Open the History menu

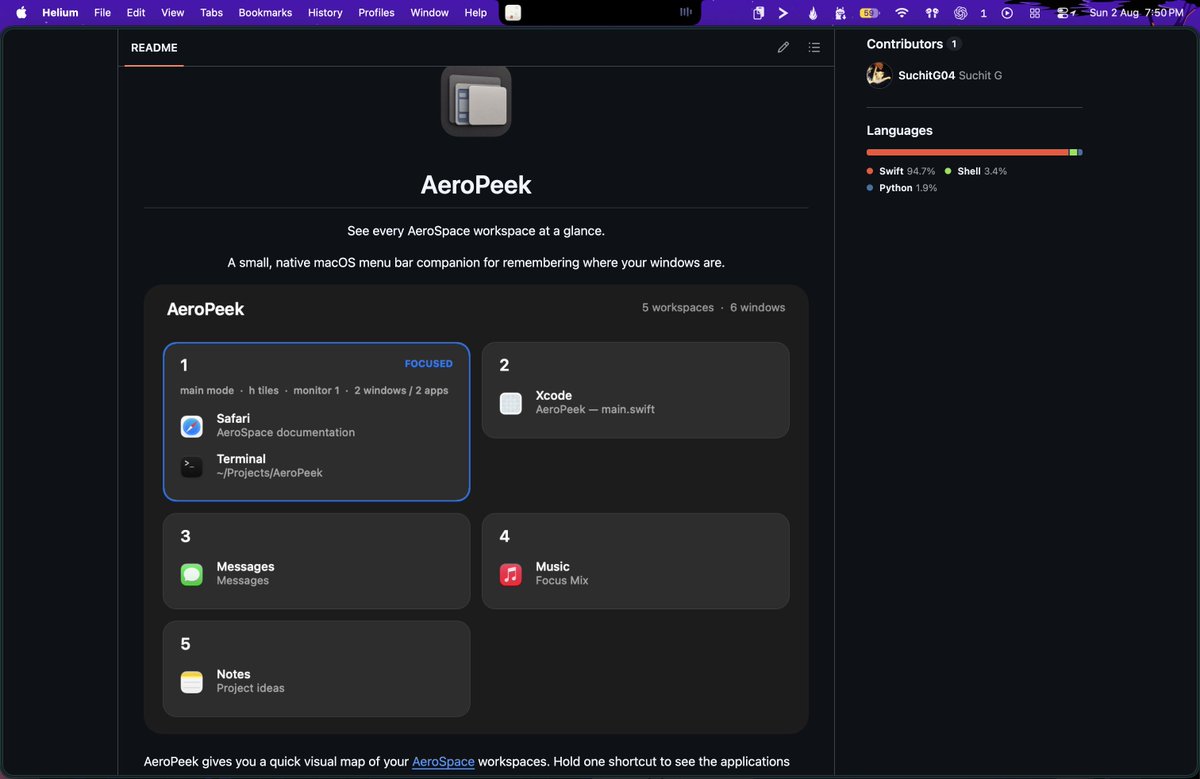325,13
